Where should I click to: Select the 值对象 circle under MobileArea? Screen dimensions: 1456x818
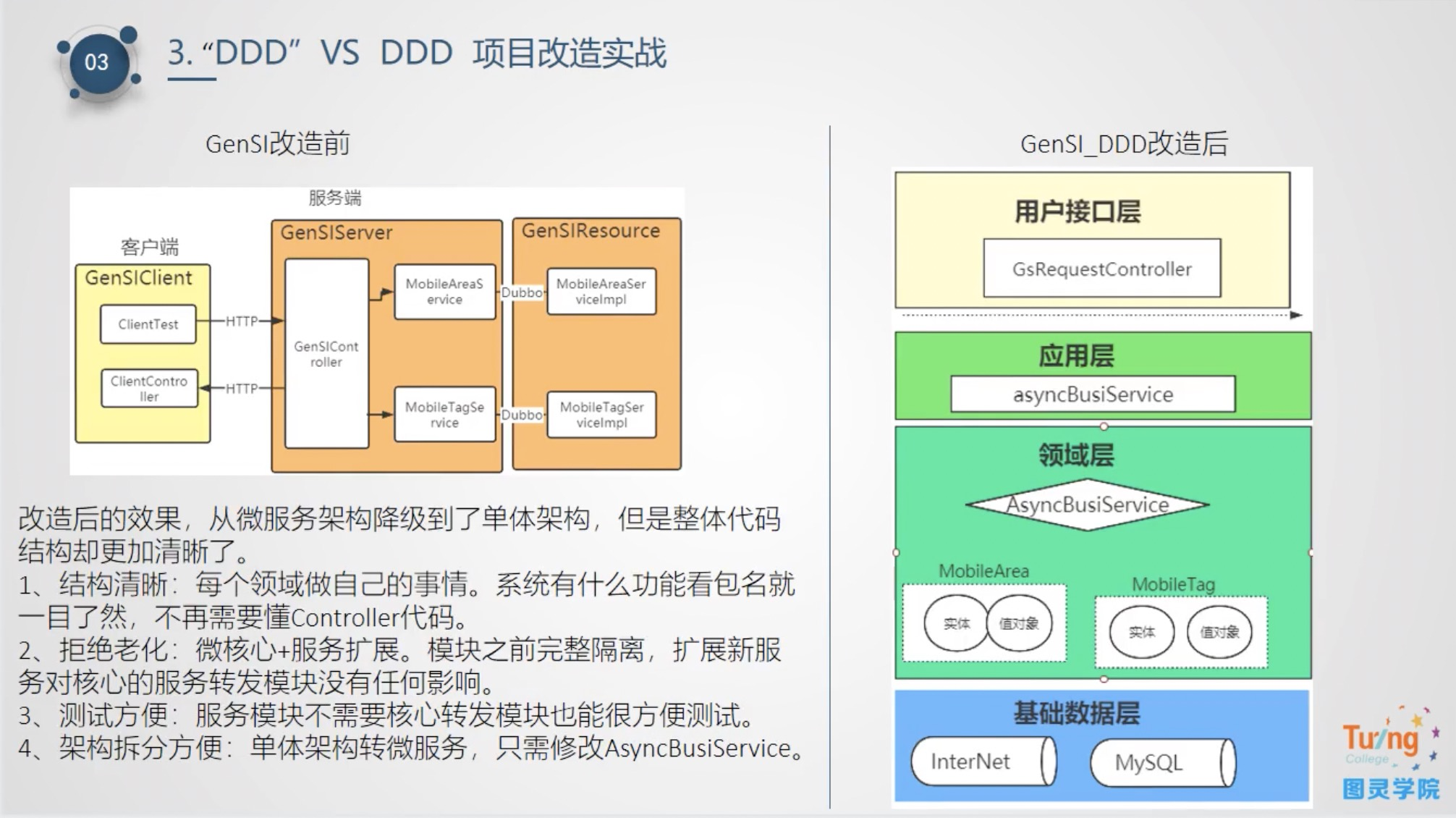(1019, 623)
